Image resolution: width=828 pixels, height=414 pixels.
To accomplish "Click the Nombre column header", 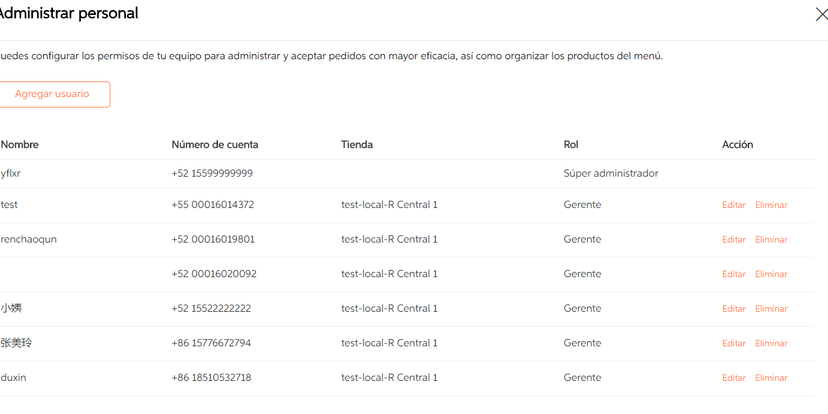I will pos(20,145).
